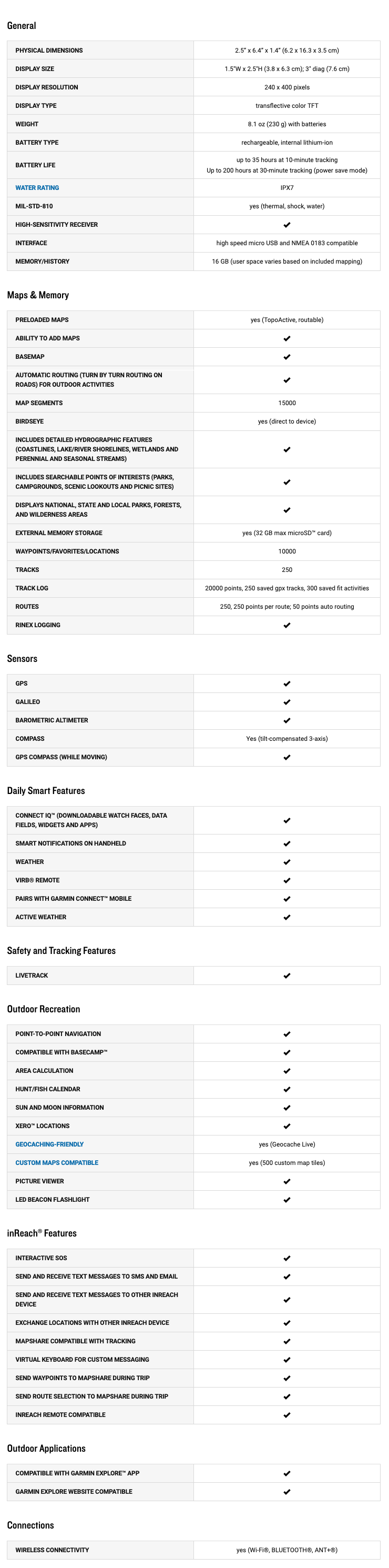Click the inReach Features section heading

click(x=42, y=1233)
